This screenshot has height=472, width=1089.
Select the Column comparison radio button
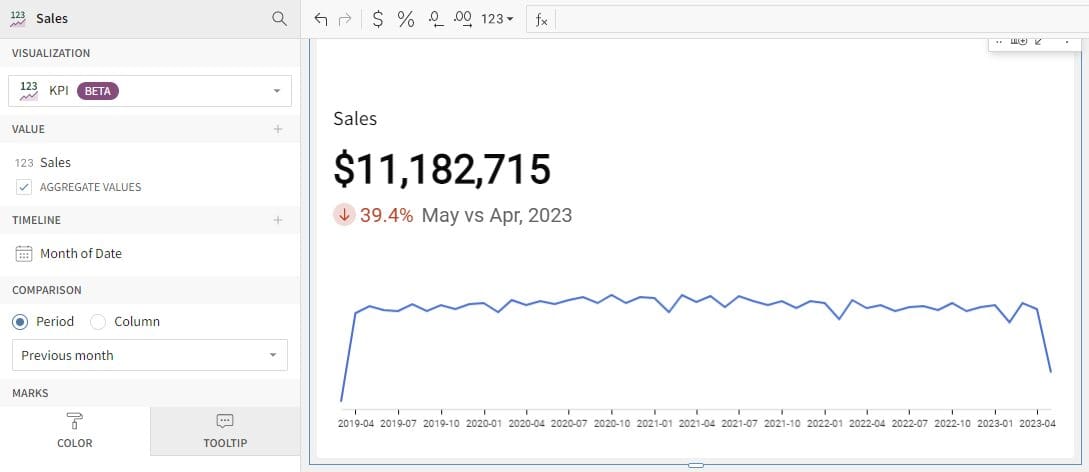coord(98,322)
